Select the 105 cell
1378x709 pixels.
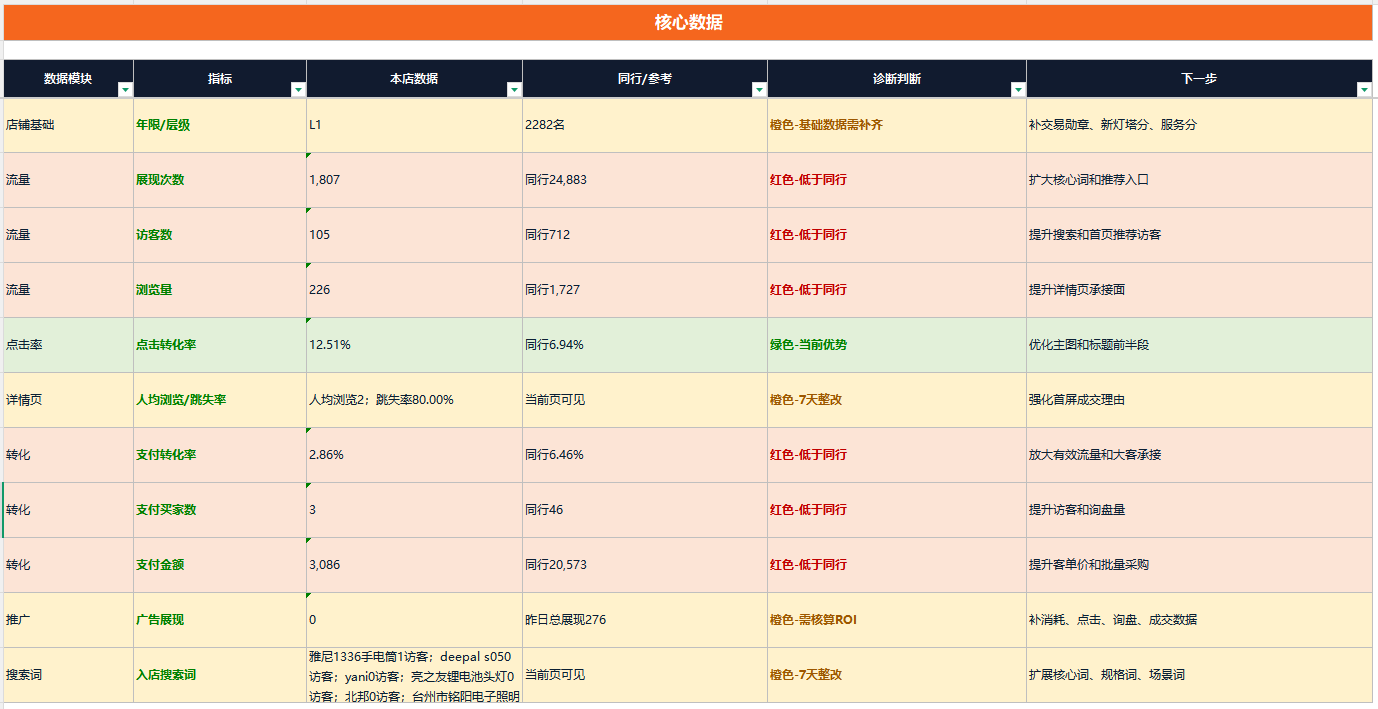point(414,236)
